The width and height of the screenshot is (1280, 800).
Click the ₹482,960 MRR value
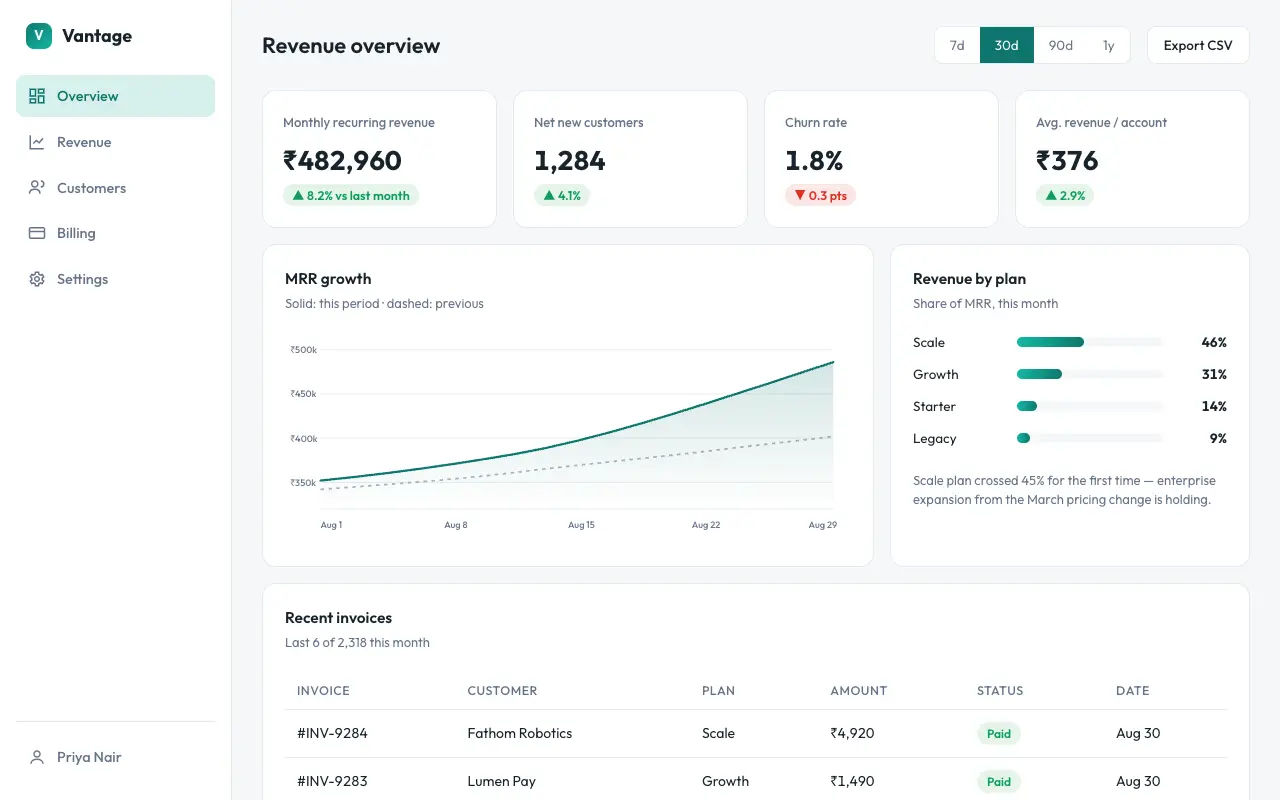[x=342, y=161]
